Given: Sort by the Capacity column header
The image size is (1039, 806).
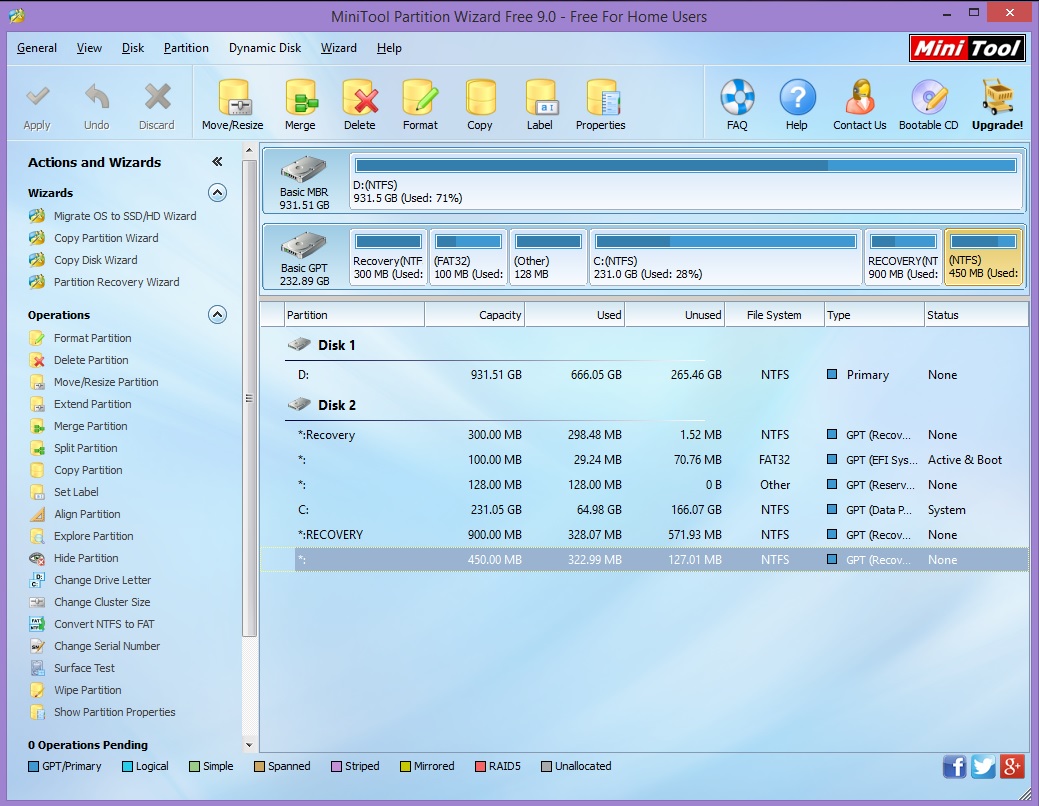Looking at the screenshot, I should coord(474,315).
